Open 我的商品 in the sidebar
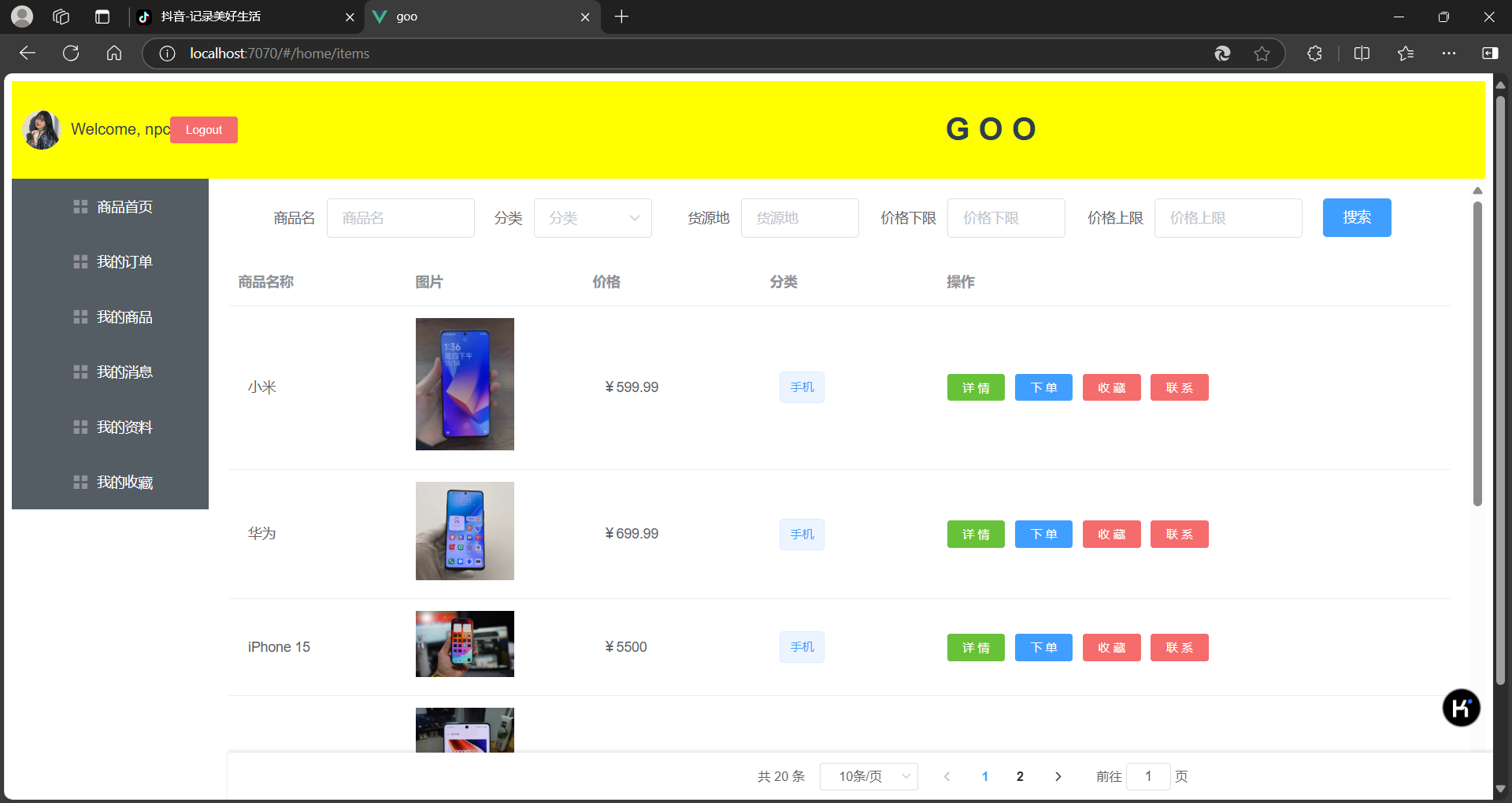 tap(110, 317)
